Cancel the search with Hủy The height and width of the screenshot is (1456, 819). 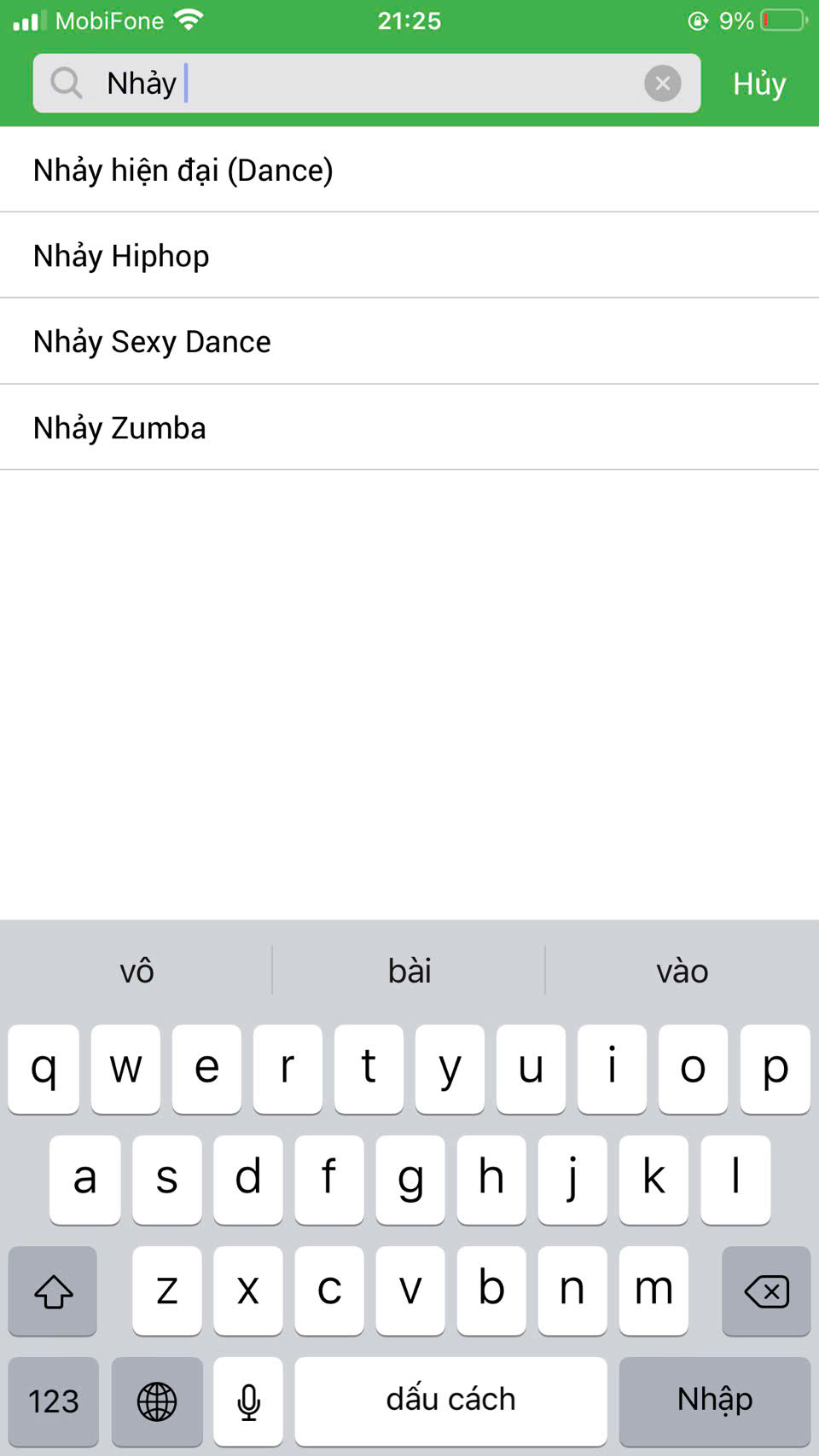coord(759,84)
